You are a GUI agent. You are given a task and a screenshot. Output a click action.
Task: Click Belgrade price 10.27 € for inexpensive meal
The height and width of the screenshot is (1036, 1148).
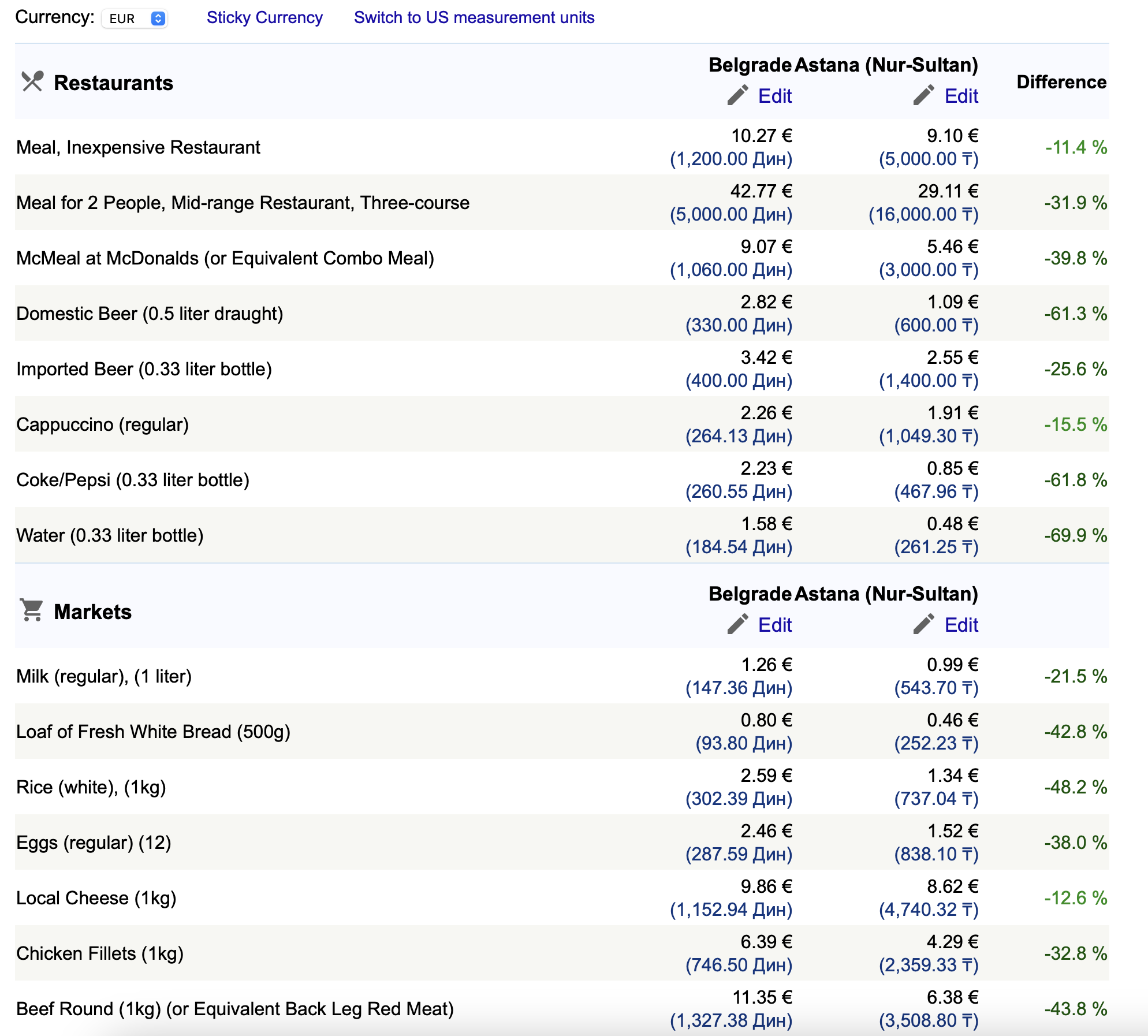point(762,136)
